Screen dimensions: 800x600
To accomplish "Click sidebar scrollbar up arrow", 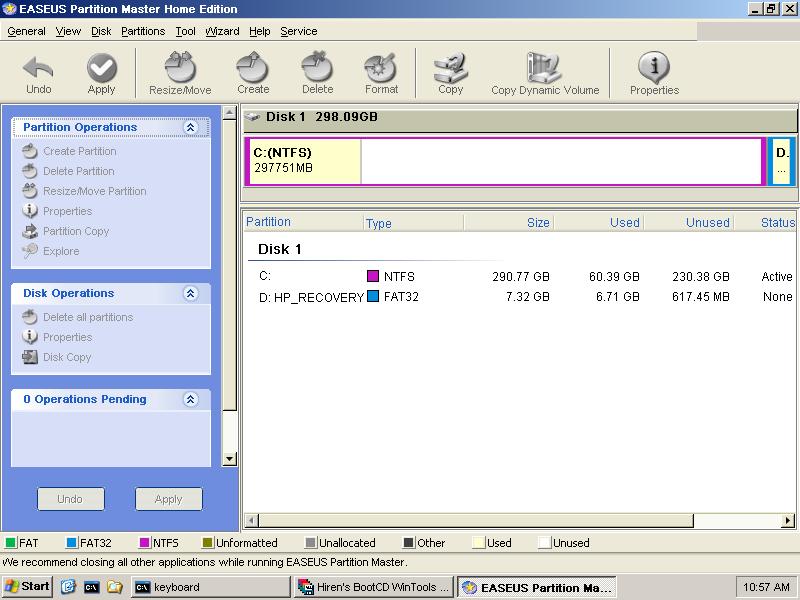I will click(x=230, y=112).
